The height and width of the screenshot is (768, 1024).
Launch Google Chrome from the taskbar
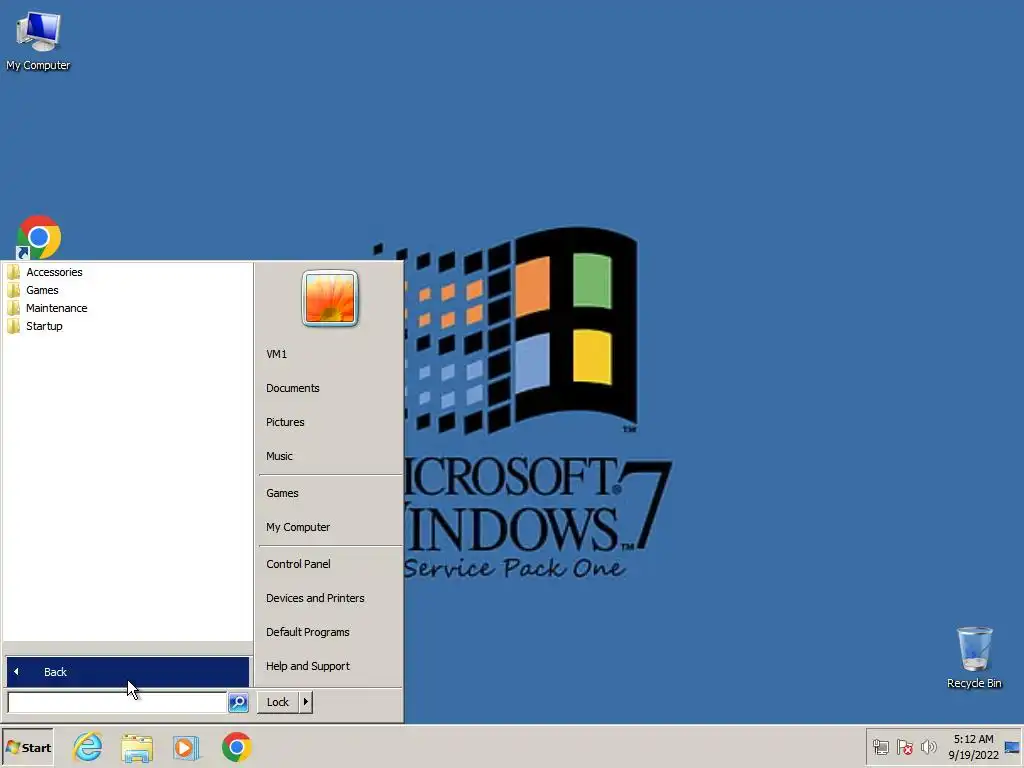click(x=236, y=746)
